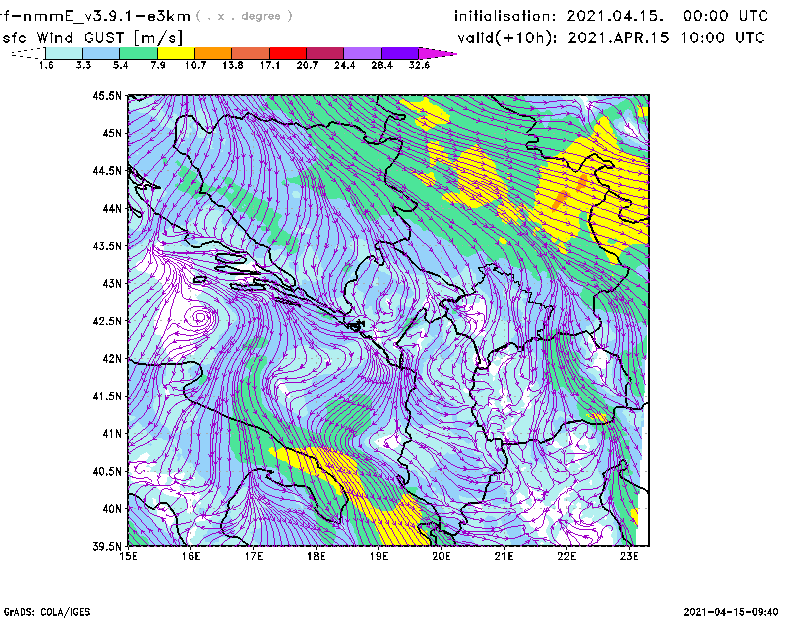Click the '40N' latitude label
This screenshot has width=800, height=618.
tap(112, 509)
